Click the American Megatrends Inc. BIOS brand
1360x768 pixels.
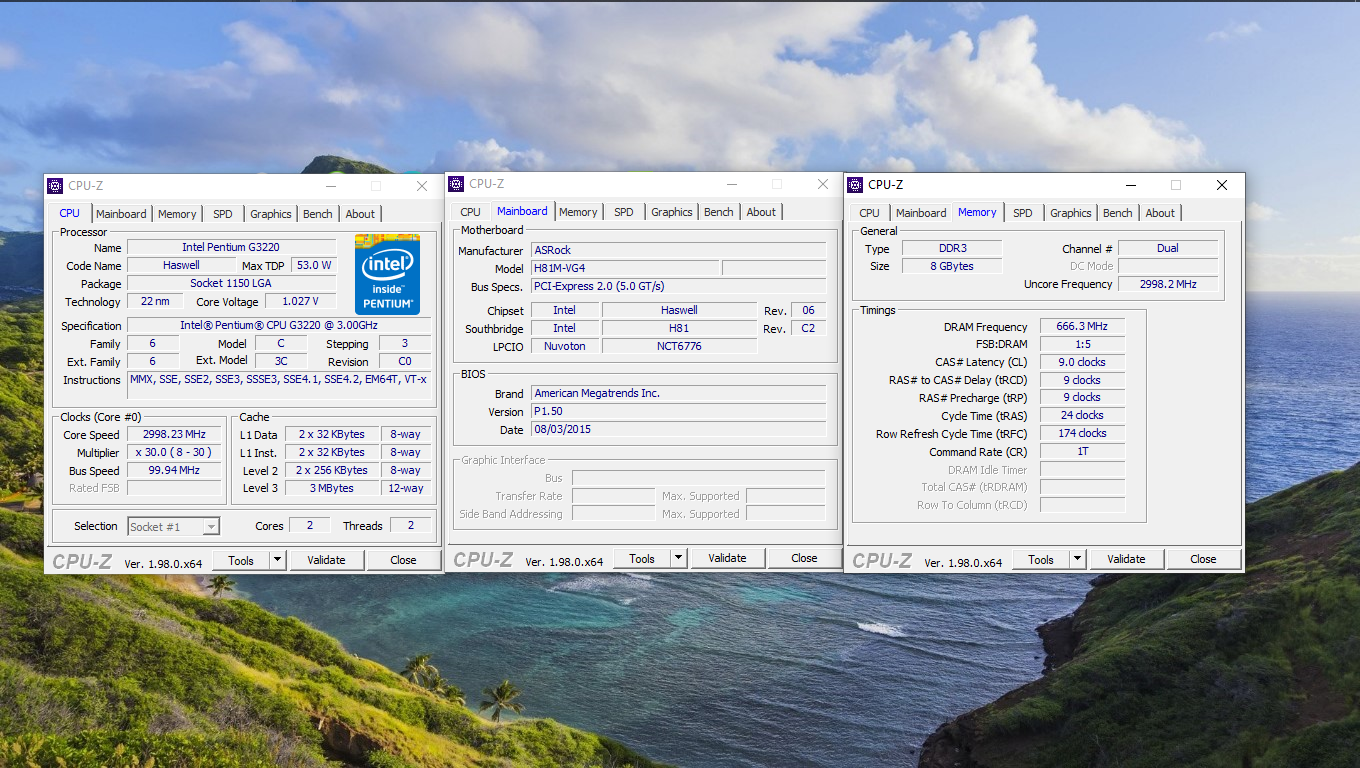click(x=678, y=393)
